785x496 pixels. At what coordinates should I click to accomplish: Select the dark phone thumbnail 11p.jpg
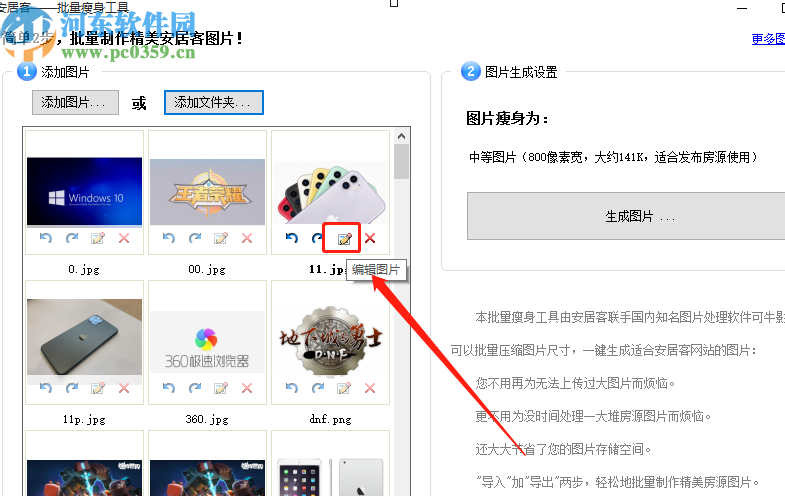pos(84,337)
